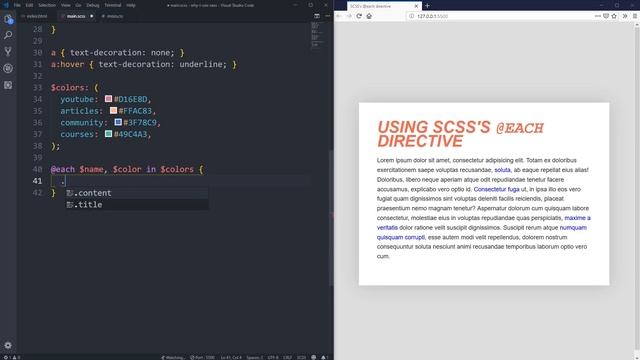
Task: Open the Go menu
Action: pos(78,5)
